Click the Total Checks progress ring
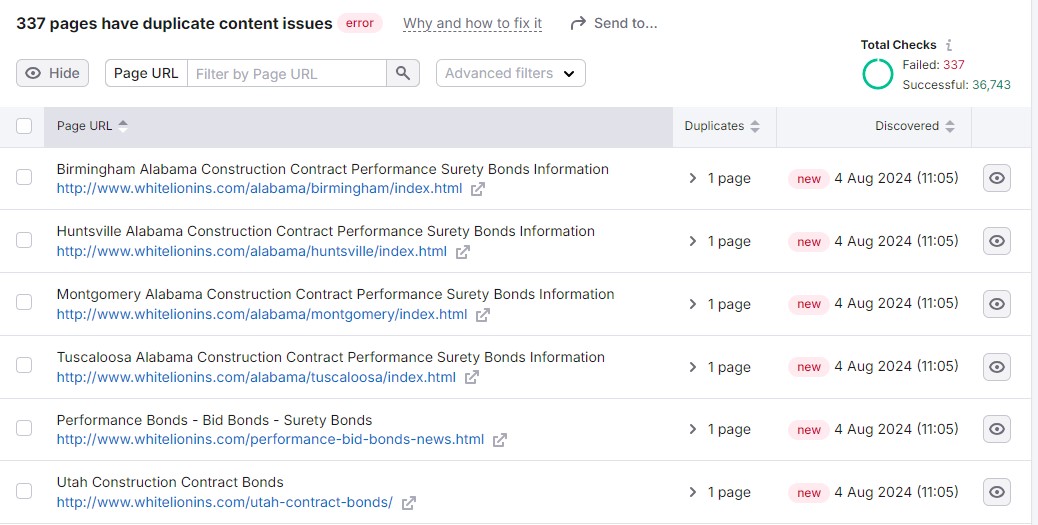The image size is (1038, 525). 877,74
